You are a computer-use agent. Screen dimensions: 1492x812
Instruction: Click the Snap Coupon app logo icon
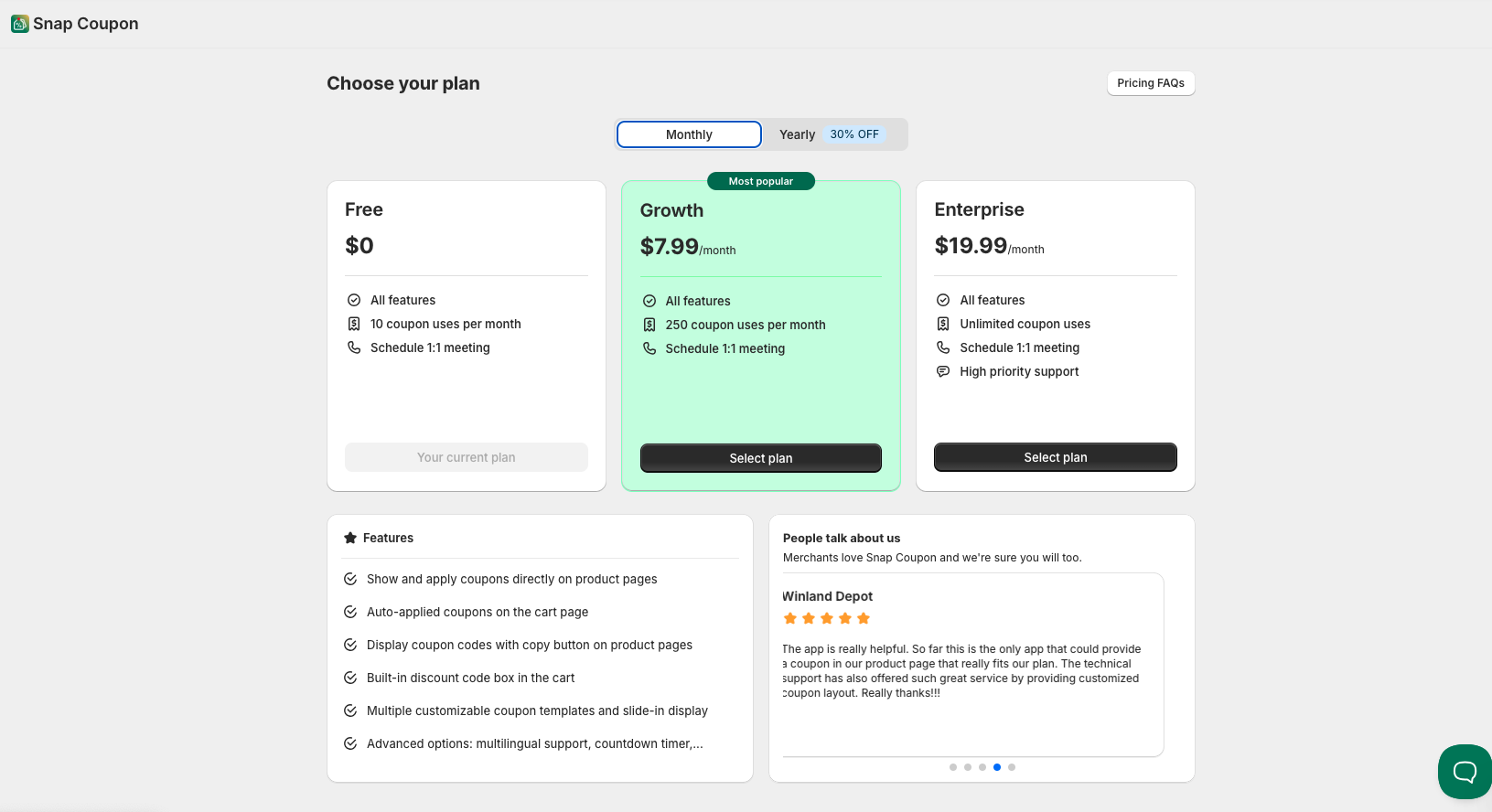tap(20, 24)
